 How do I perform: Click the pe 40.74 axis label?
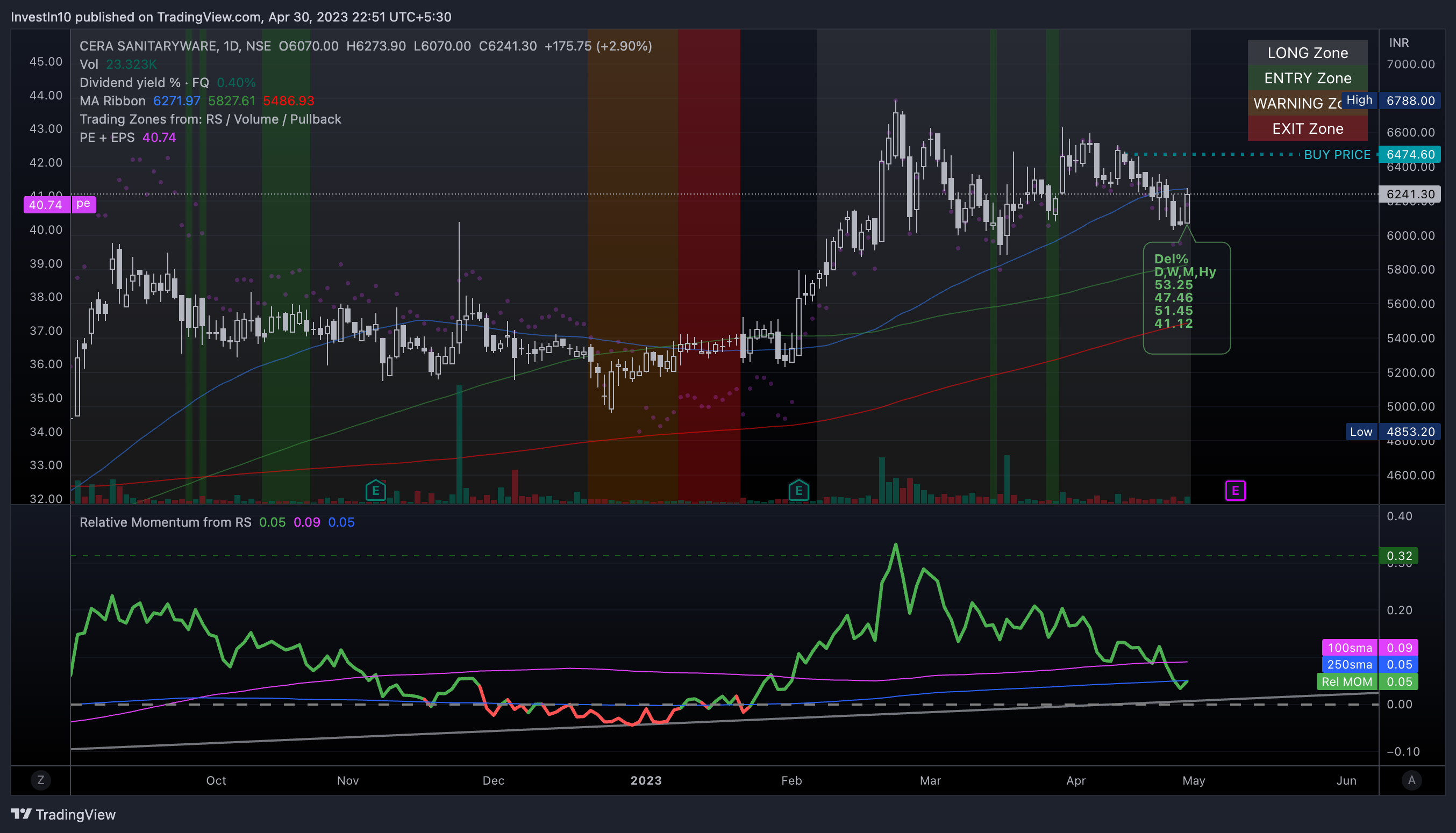(x=60, y=204)
